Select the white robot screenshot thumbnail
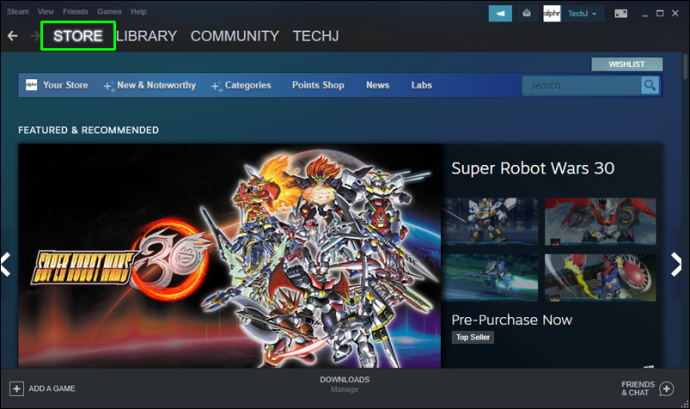This screenshot has width=690, height=409. [x=491, y=221]
